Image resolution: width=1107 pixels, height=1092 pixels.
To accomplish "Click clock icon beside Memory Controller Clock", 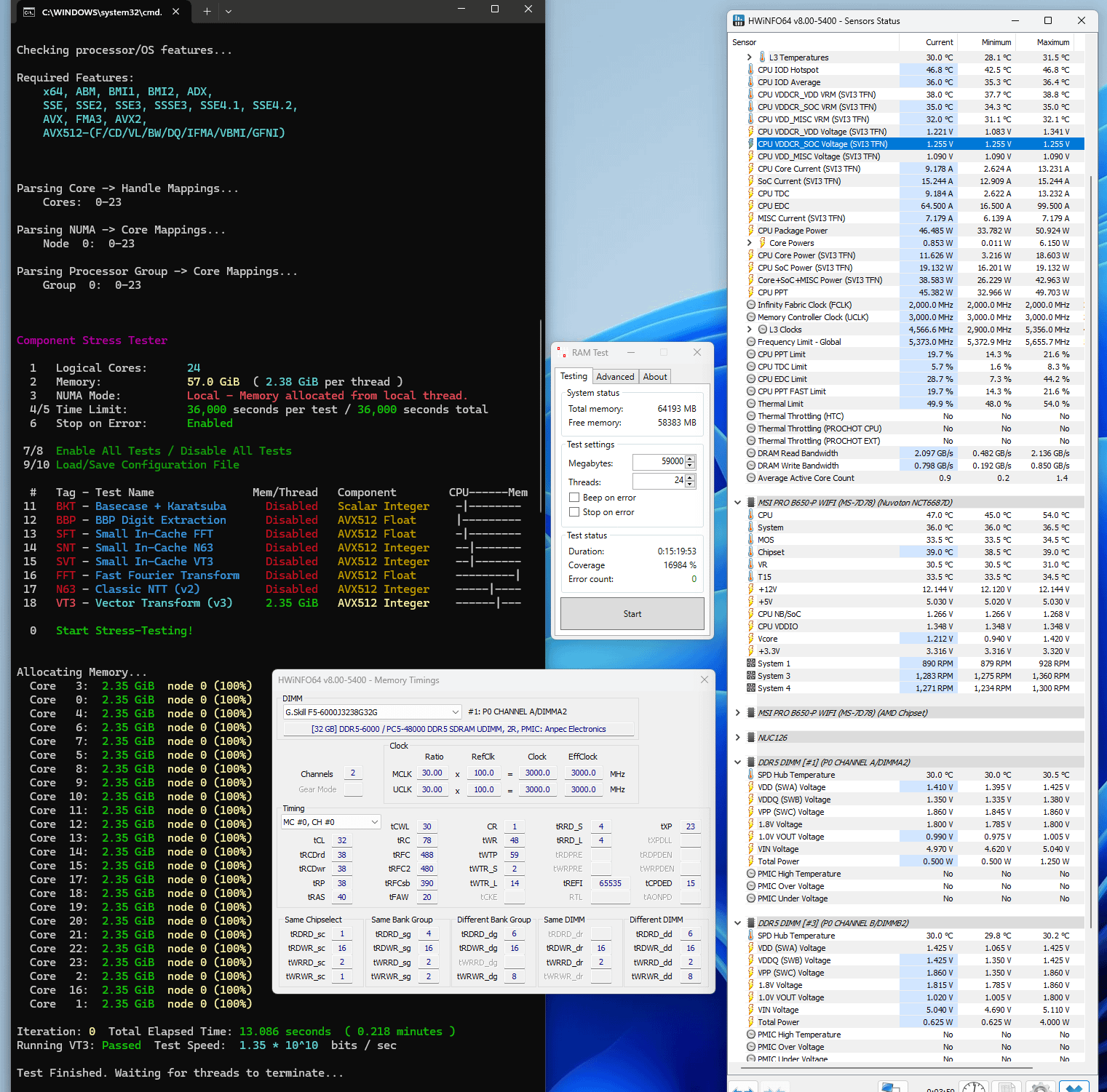I will (750, 317).
